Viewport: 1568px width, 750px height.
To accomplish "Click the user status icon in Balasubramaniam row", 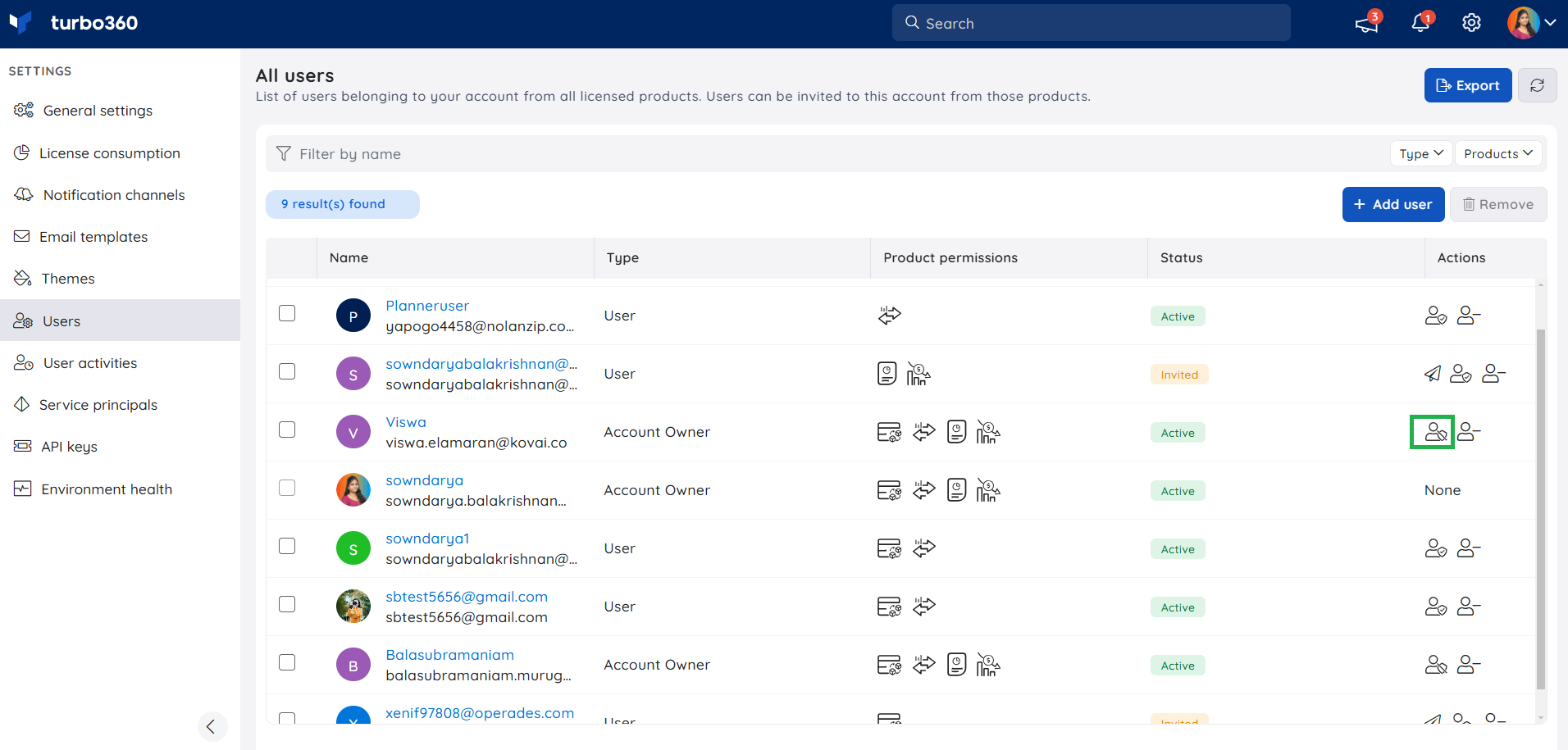I will (1436, 665).
